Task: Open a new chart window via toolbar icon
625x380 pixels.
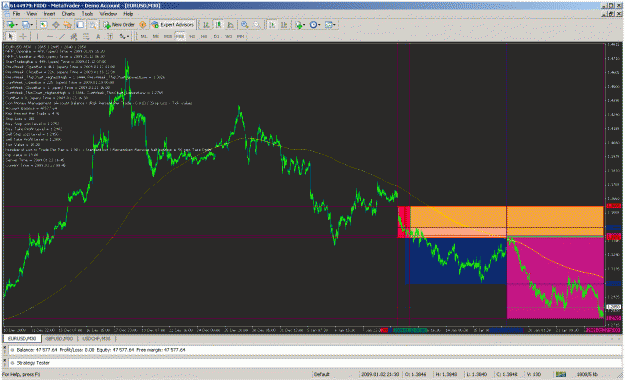Action: (10, 25)
